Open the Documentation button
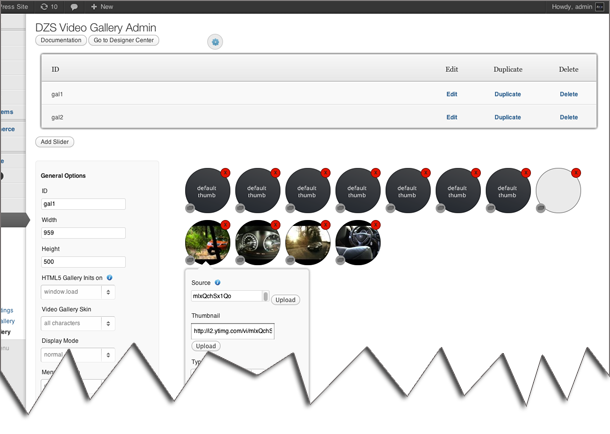The image size is (610, 434). tap(61, 40)
